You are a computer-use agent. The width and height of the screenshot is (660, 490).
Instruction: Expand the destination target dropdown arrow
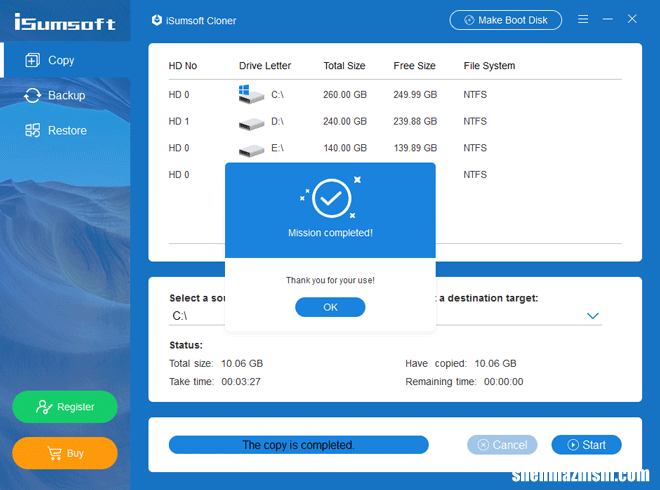pos(593,316)
